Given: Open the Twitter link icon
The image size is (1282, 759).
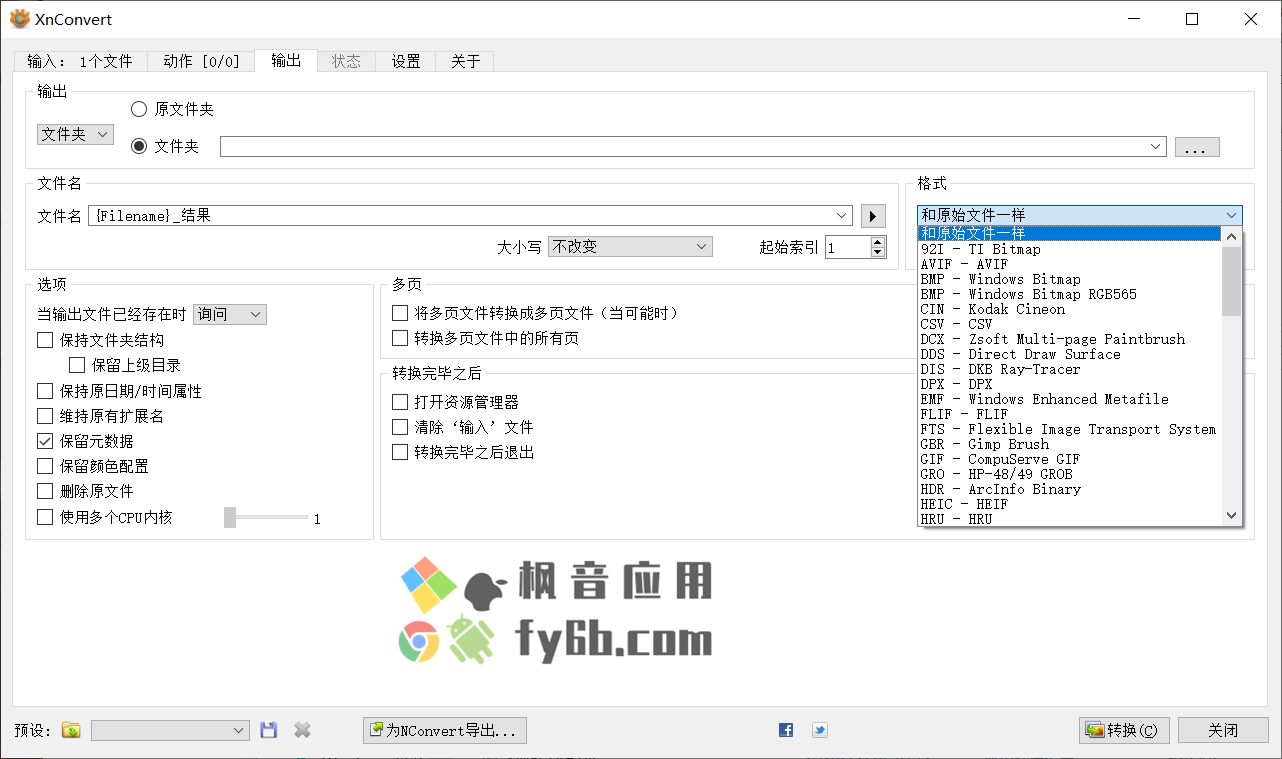Looking at the screenshot, I should click(819, 730).
